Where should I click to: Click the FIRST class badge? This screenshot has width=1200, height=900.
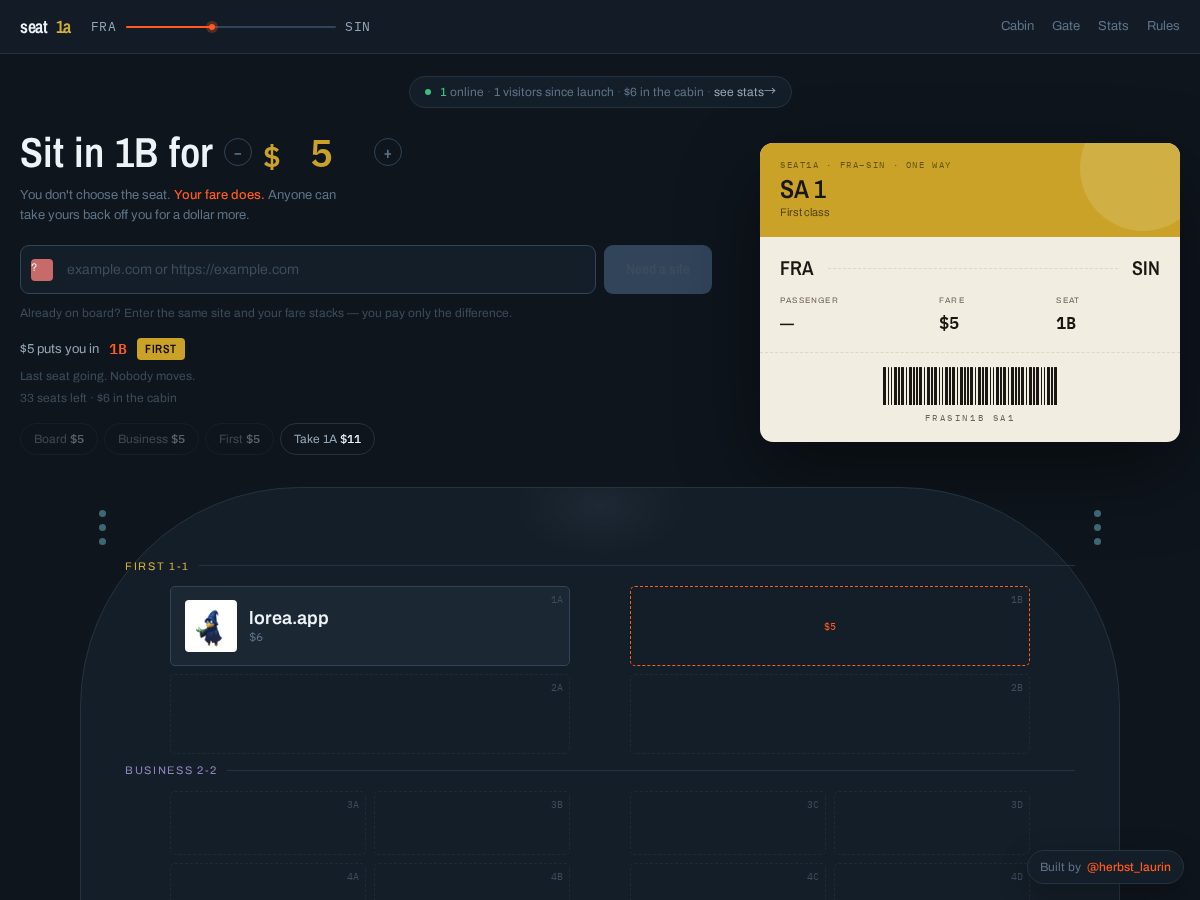(160, 349)
